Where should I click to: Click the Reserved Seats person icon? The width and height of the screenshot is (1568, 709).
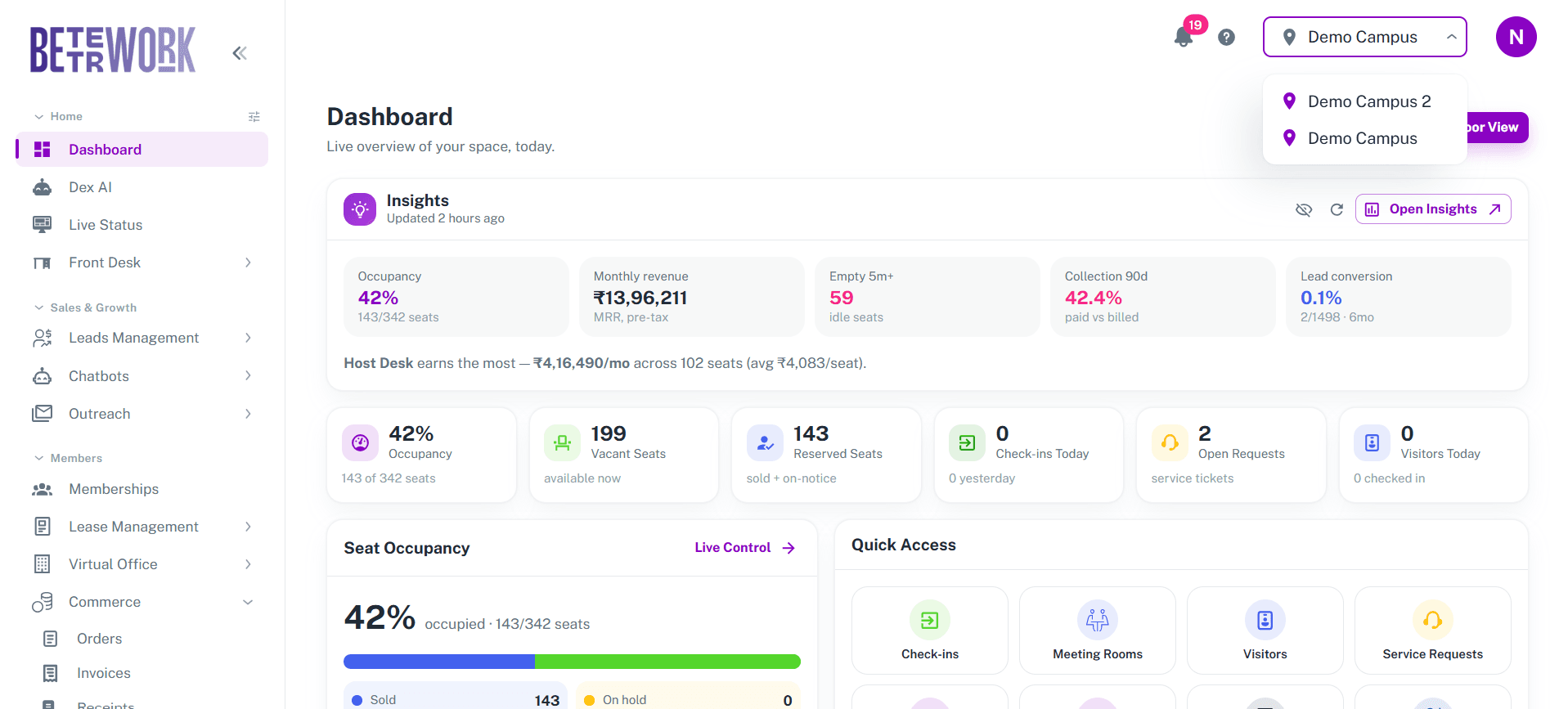765,443
